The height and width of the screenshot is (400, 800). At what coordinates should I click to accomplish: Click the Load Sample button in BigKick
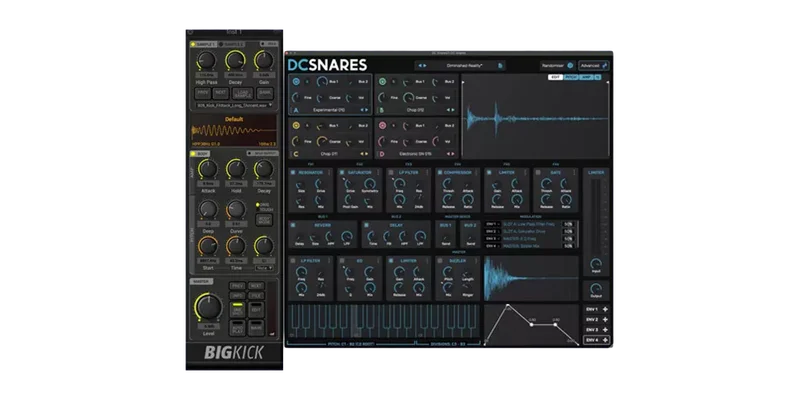(x=243, y=93)
